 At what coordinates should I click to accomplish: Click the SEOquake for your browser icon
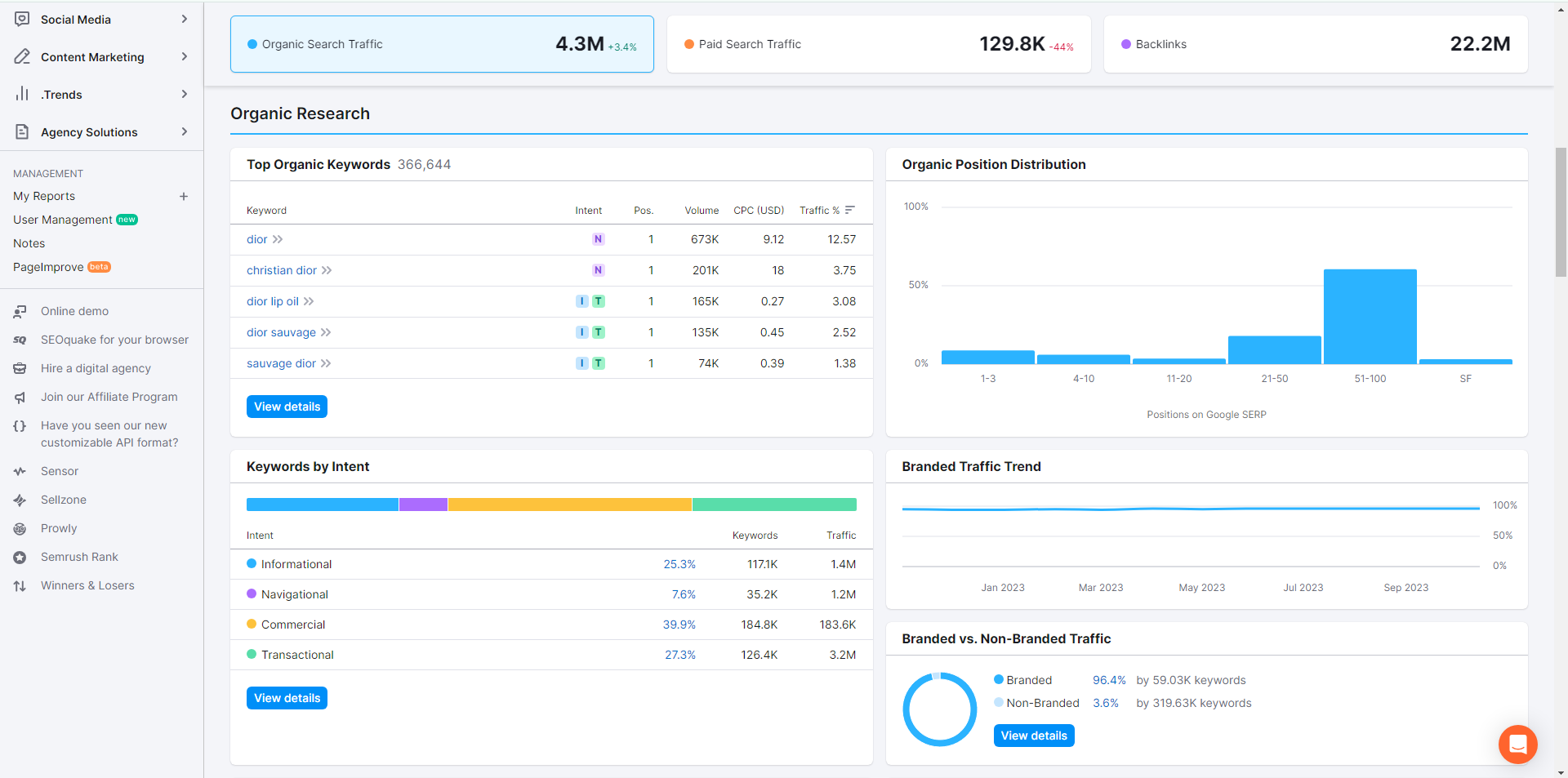point(20,340)
